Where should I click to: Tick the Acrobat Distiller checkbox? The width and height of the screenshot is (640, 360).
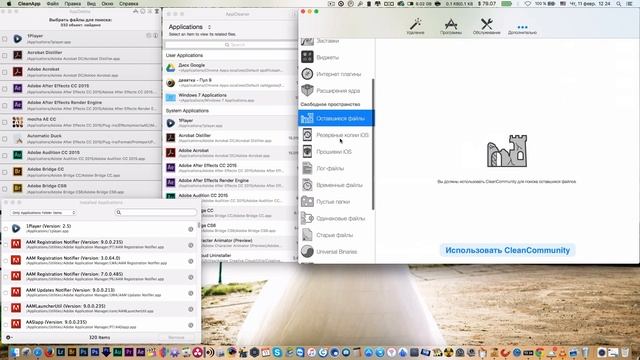5,55
